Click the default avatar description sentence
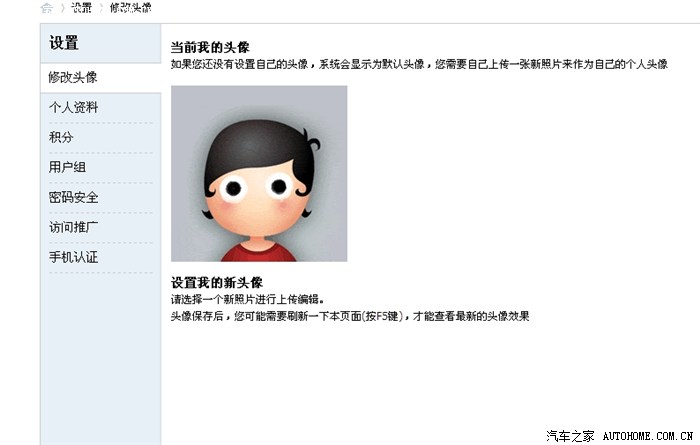700x445 pixels. click(419, 64)
